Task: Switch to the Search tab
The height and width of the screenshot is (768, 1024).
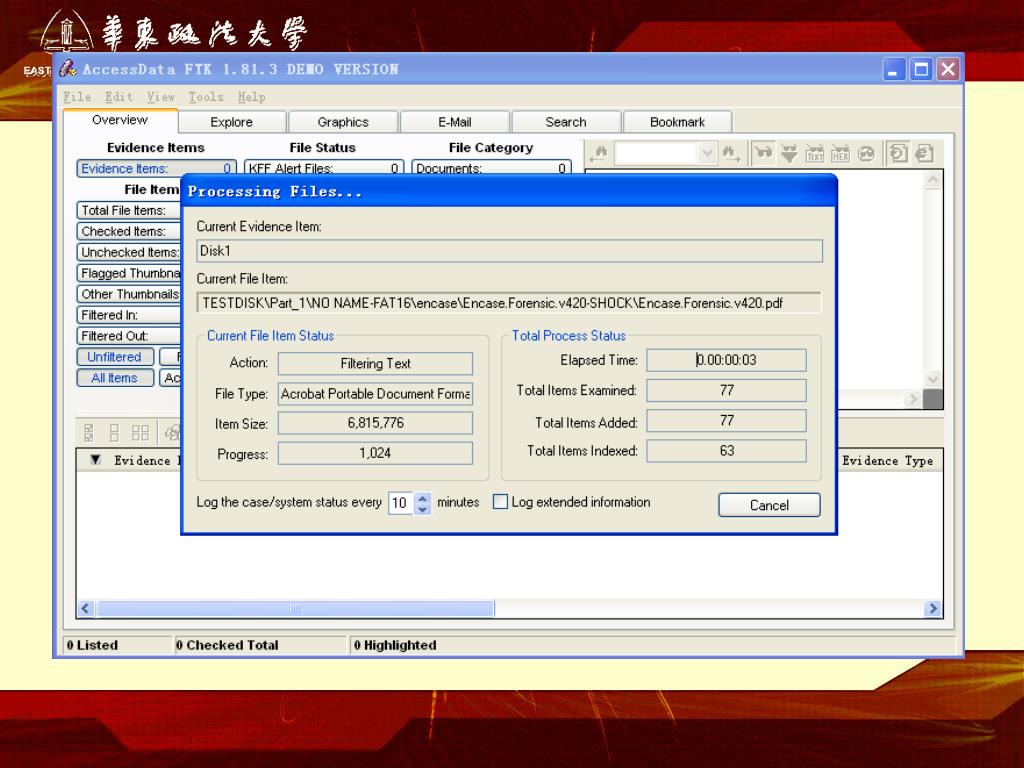Action: point(566,122)
